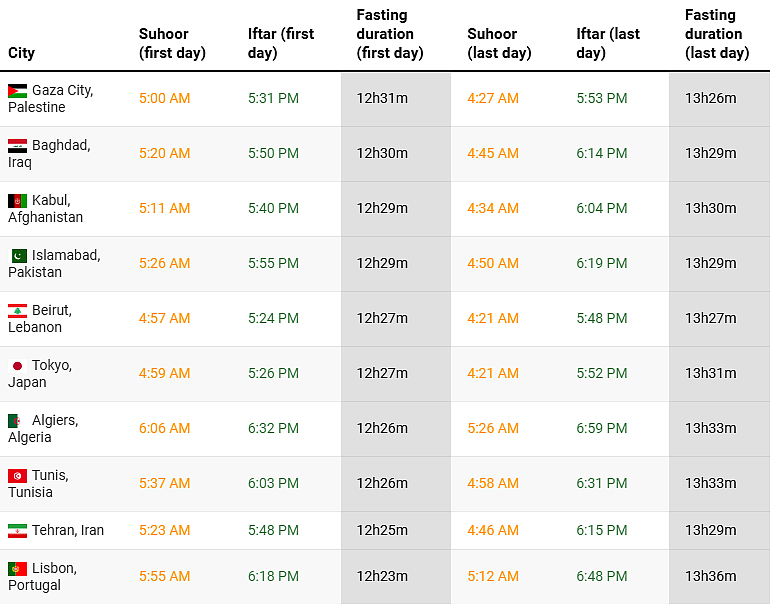Screen dimensions: 778x610
Task: Click the Palestine flag icon
Action: [17, 91]
